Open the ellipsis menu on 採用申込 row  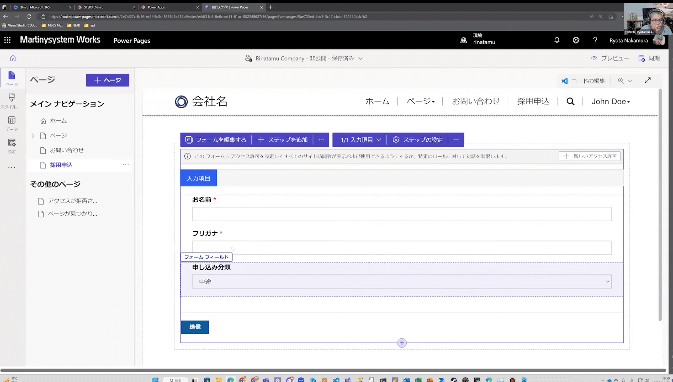click(x=126, y=165)
